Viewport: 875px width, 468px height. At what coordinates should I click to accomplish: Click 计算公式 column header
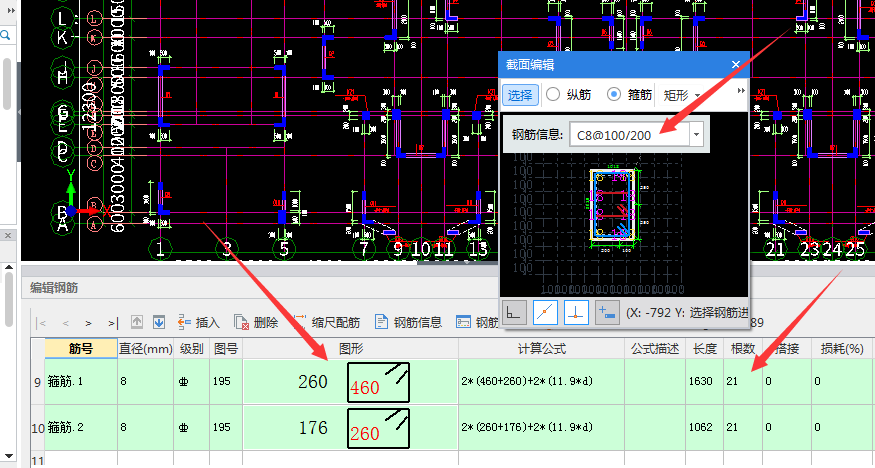coord(541,349)
